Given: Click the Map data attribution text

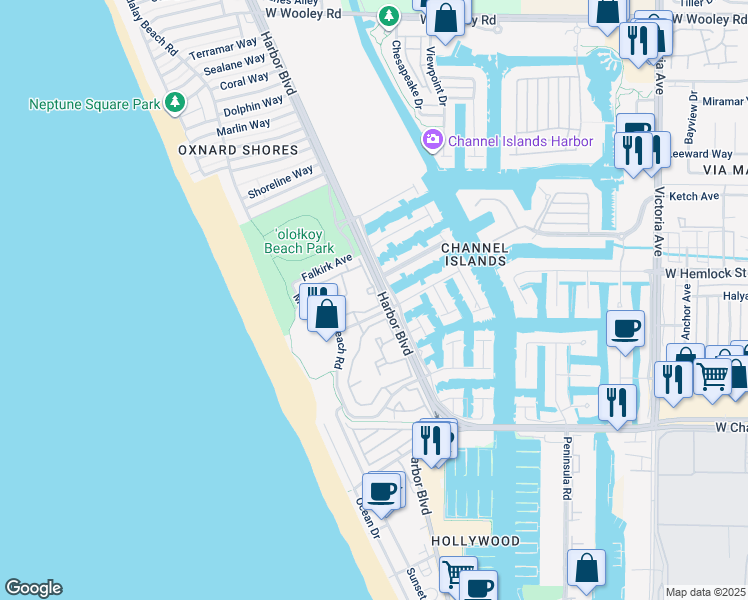Looking at the screenshot, I should pos(706,592).
